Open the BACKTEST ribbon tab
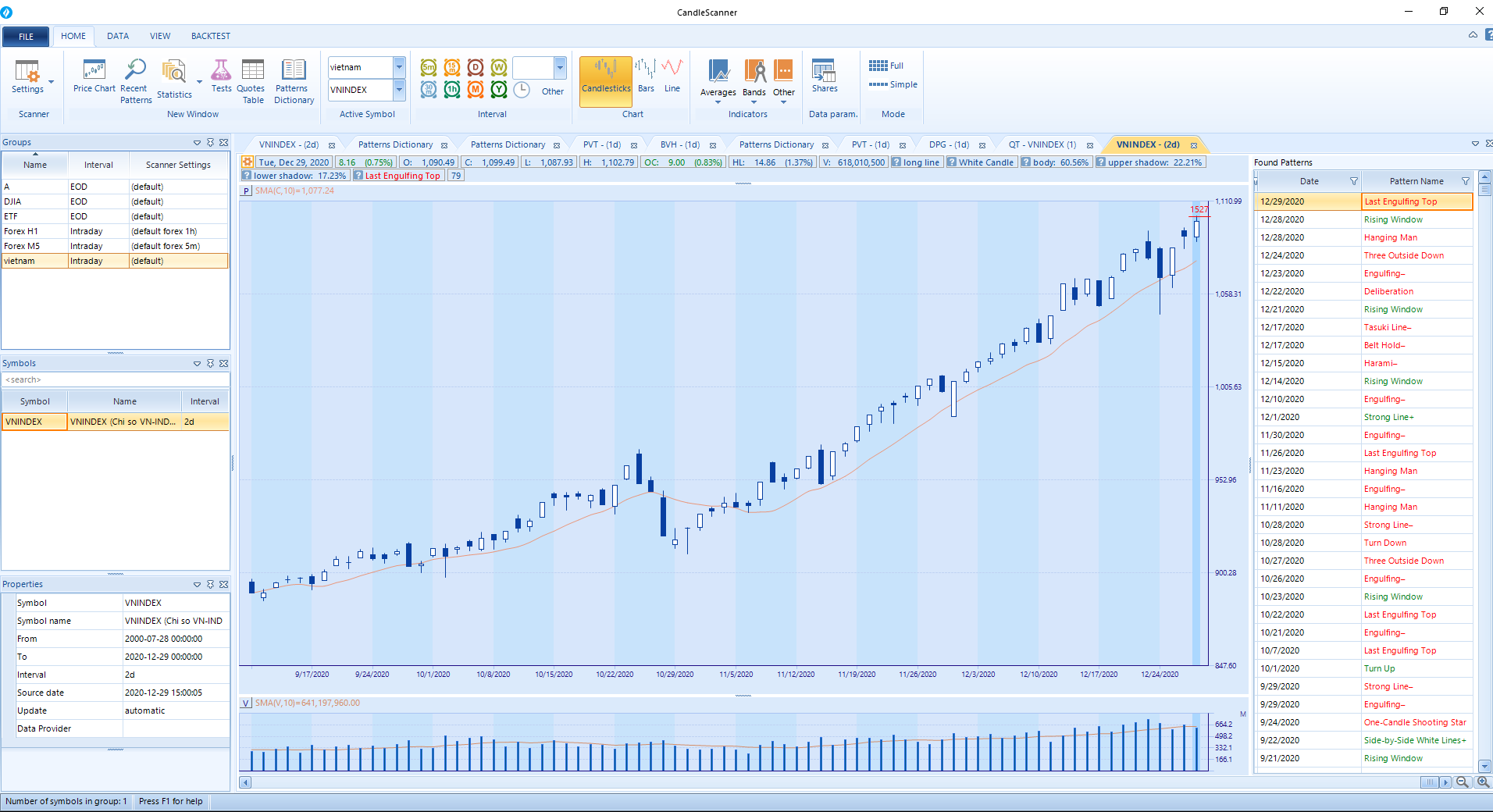Viewport: 1493px width, 812px height. [210, 36]
